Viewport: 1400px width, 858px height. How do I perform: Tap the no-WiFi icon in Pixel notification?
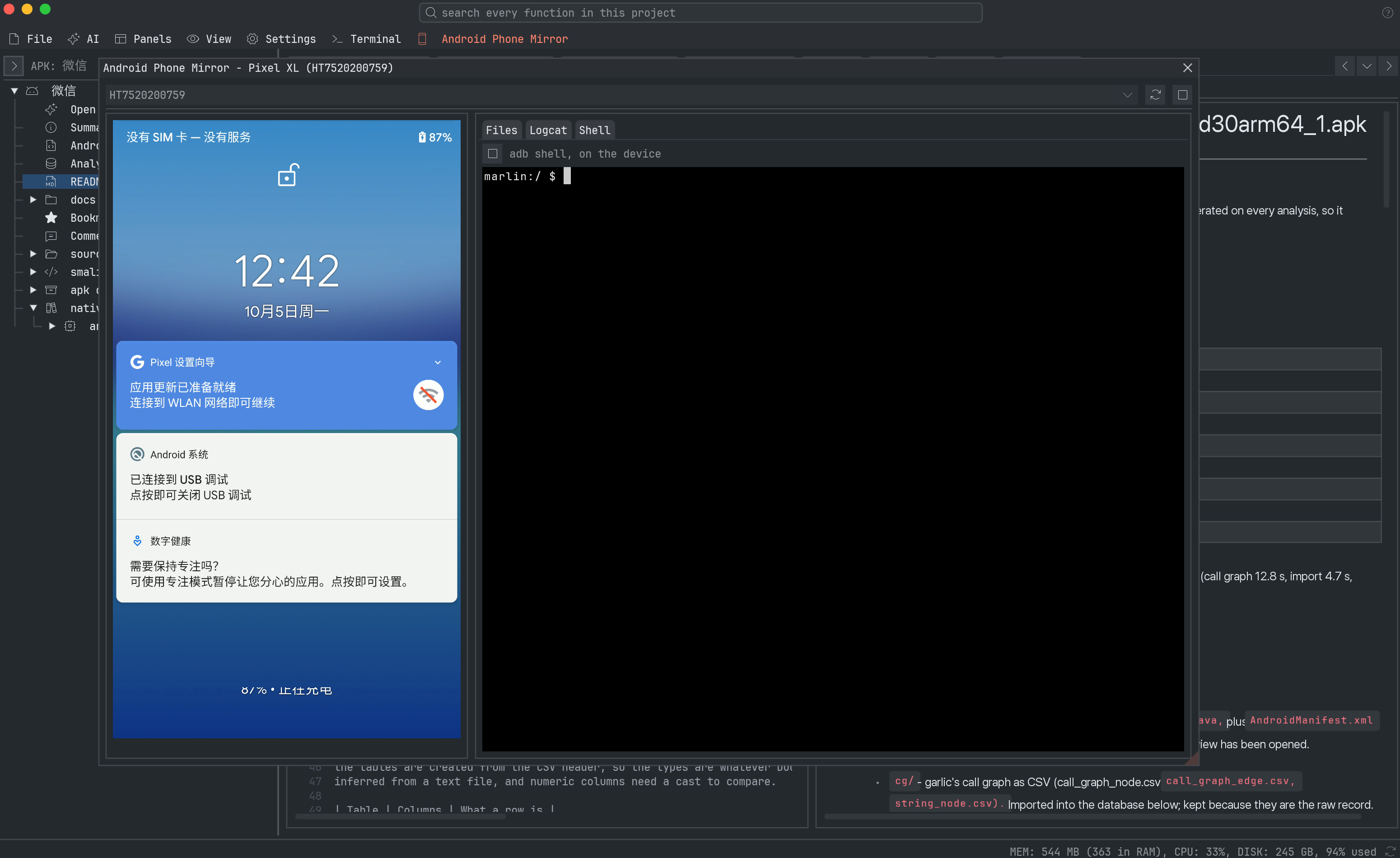(429, 395)
